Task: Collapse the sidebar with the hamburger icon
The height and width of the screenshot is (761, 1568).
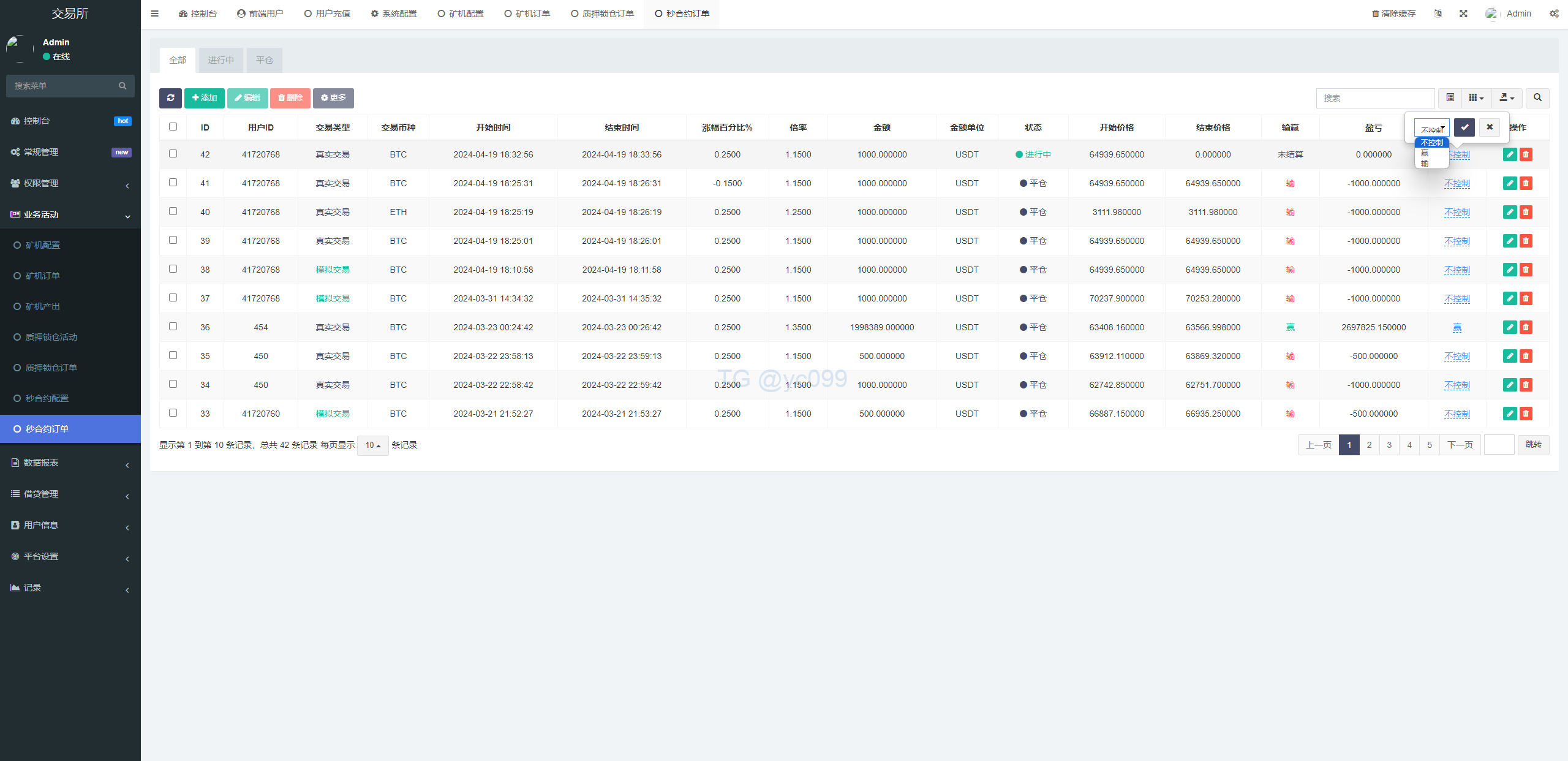Action: tap(154, 13)
